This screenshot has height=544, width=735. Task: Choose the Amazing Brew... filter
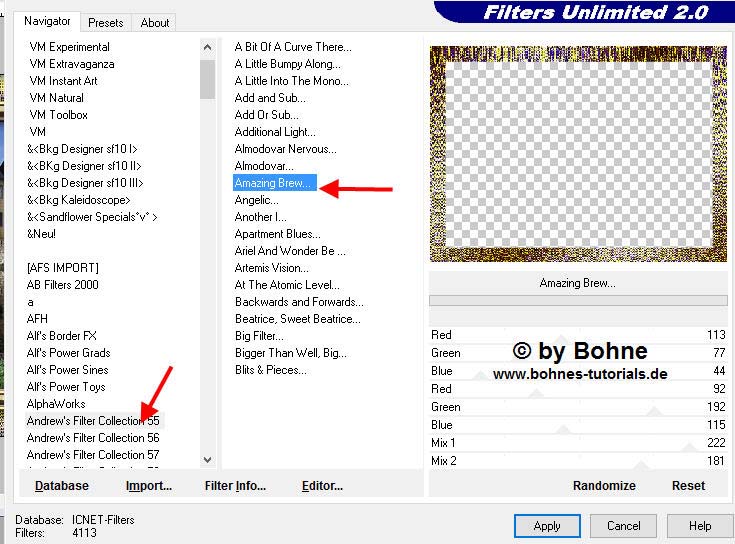click(274, 183)
